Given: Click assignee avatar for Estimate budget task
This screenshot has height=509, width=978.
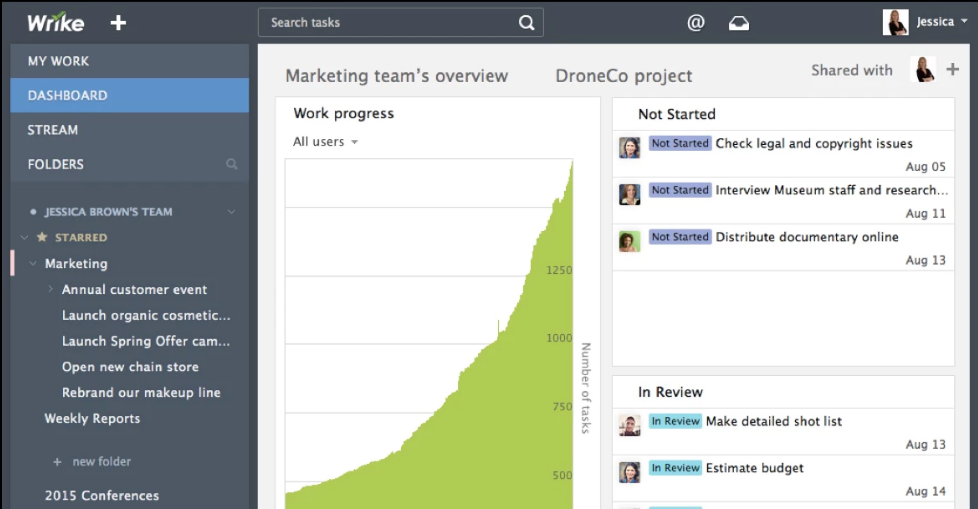Looking at the screenshot, I should [x=629, y=472].
